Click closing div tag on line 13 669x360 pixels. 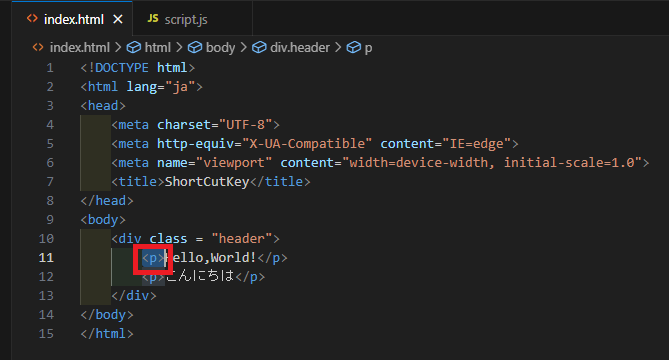coord(134,296)
